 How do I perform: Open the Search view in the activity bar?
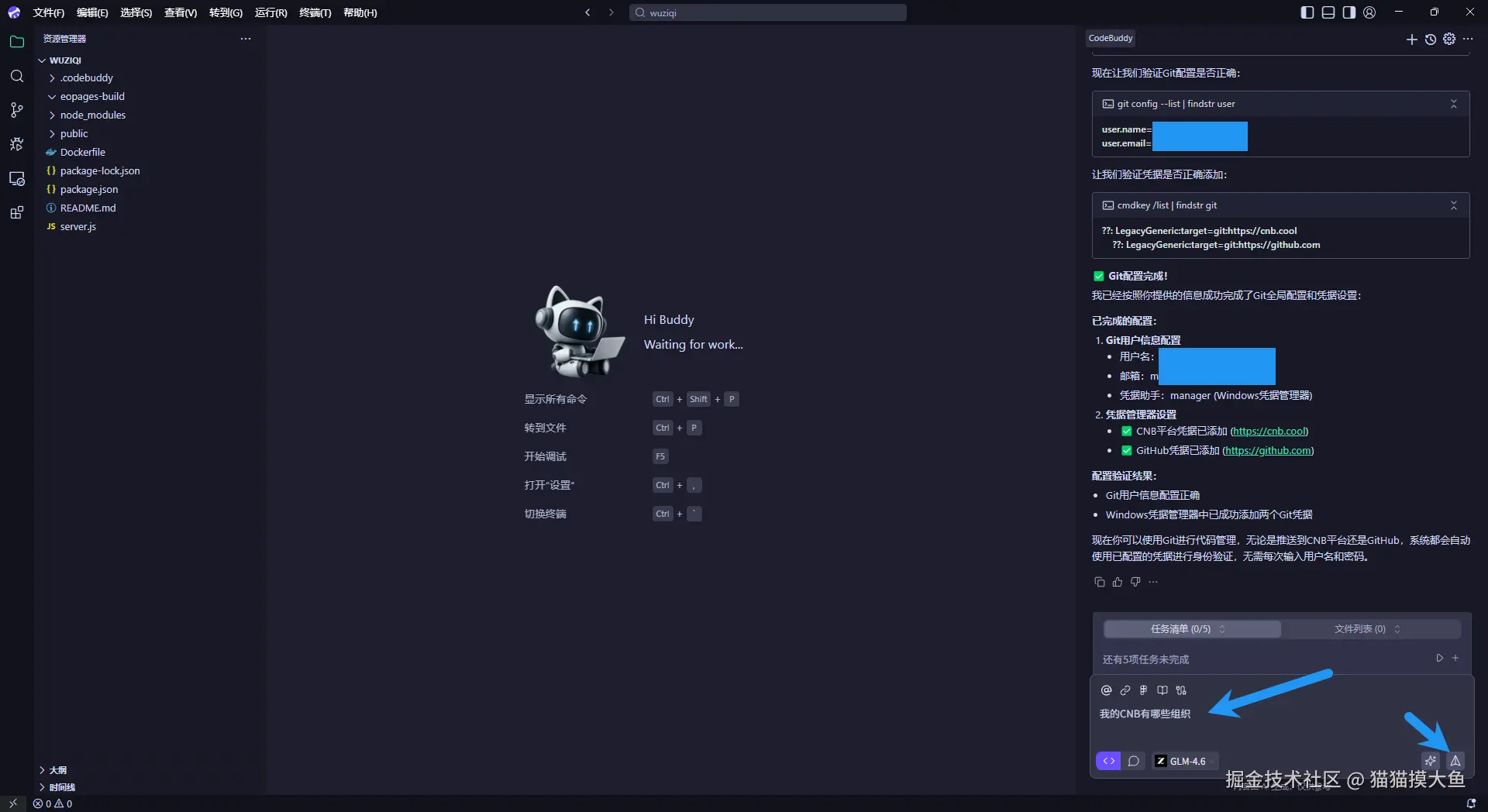17,76
